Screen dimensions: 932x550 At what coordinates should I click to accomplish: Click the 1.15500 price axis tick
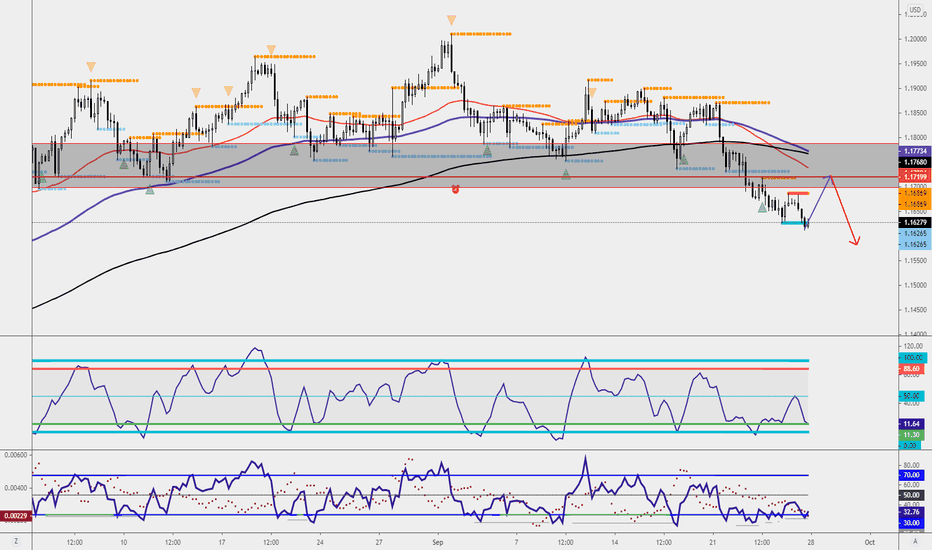(x=915, y=260)
